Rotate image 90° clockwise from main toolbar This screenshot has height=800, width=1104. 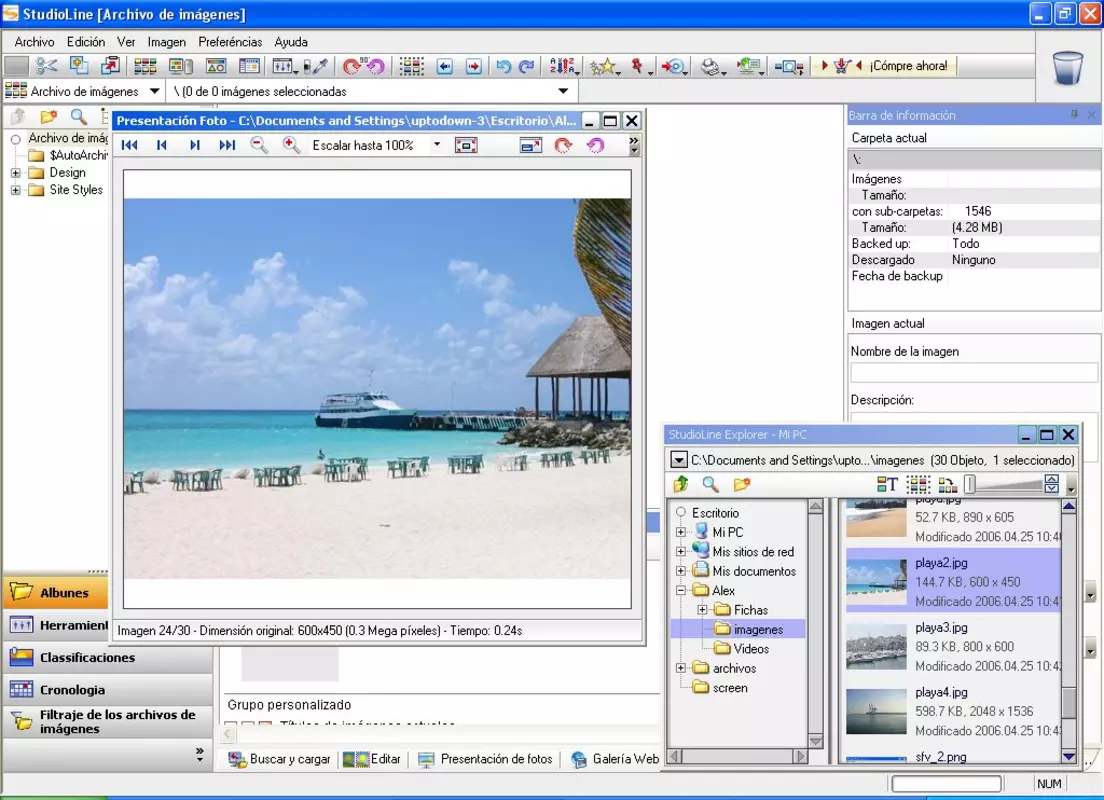(351, 66)
